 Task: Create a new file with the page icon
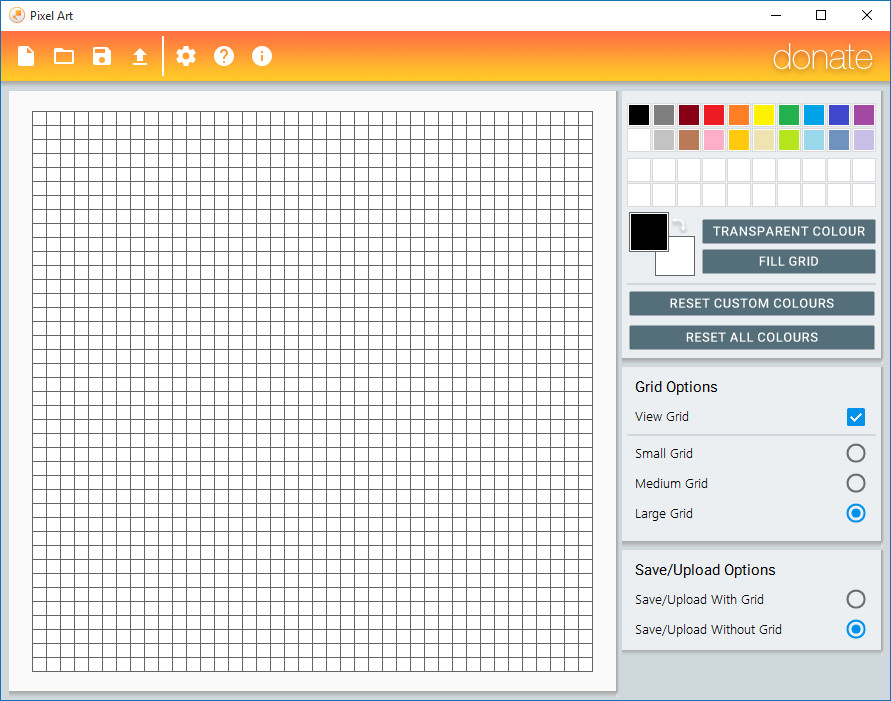[26, 56]
